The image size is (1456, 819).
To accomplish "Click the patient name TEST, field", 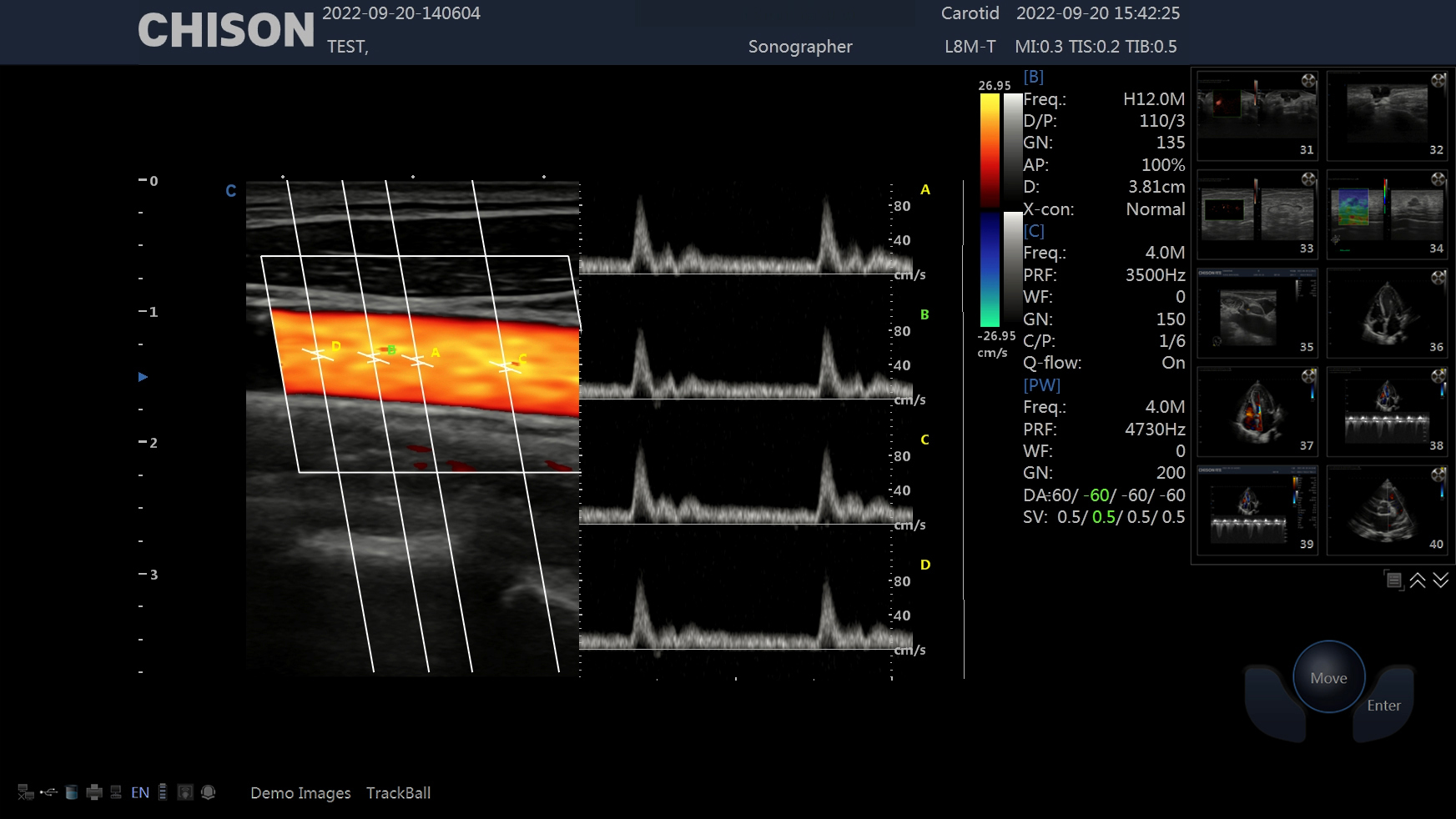I will pos(348,47).
